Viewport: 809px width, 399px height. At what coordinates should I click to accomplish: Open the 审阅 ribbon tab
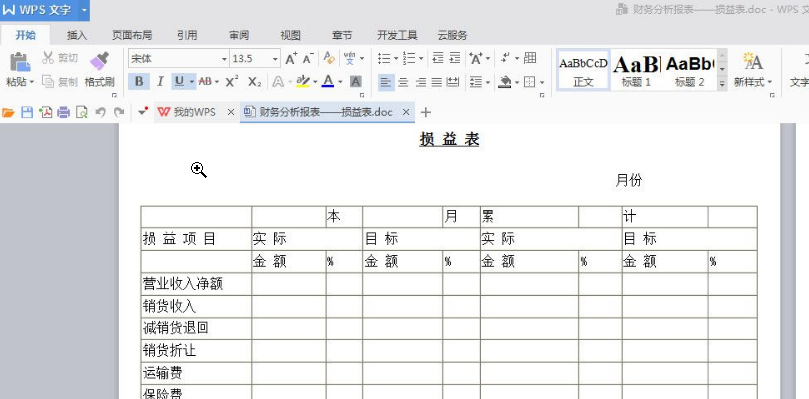(239, 35)
